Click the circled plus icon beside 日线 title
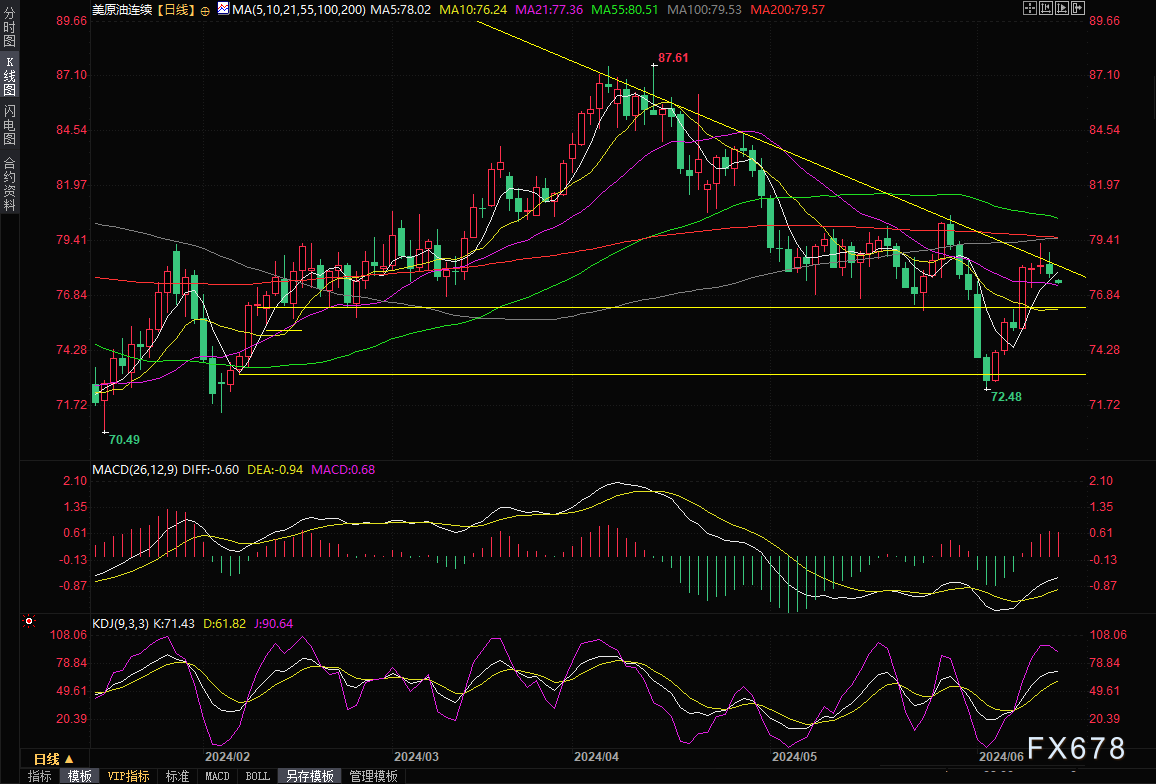 coord(205,10)
